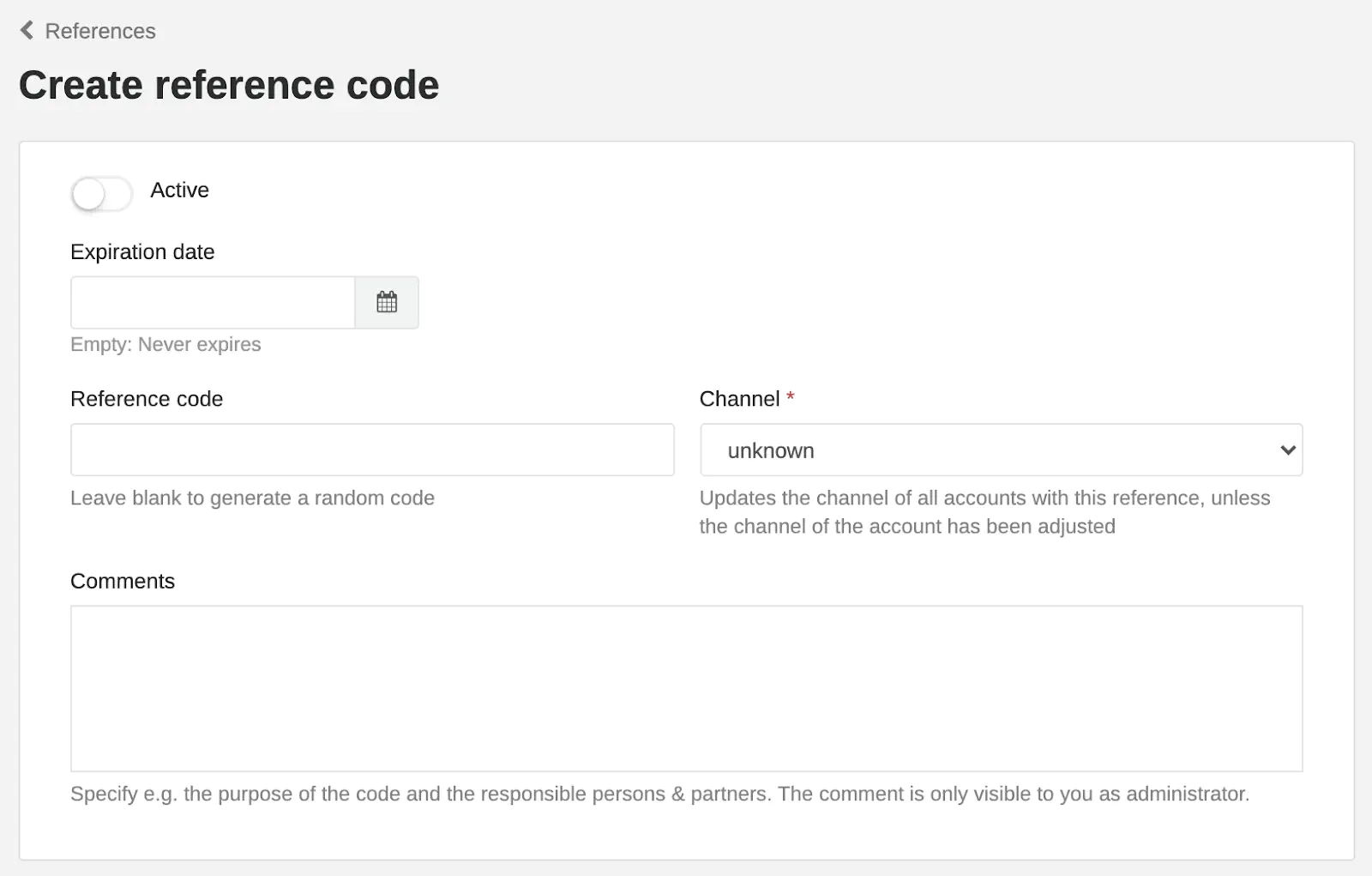1372x876 pixels.
Task: Go back via the References link
Action: tap(99, 31)
